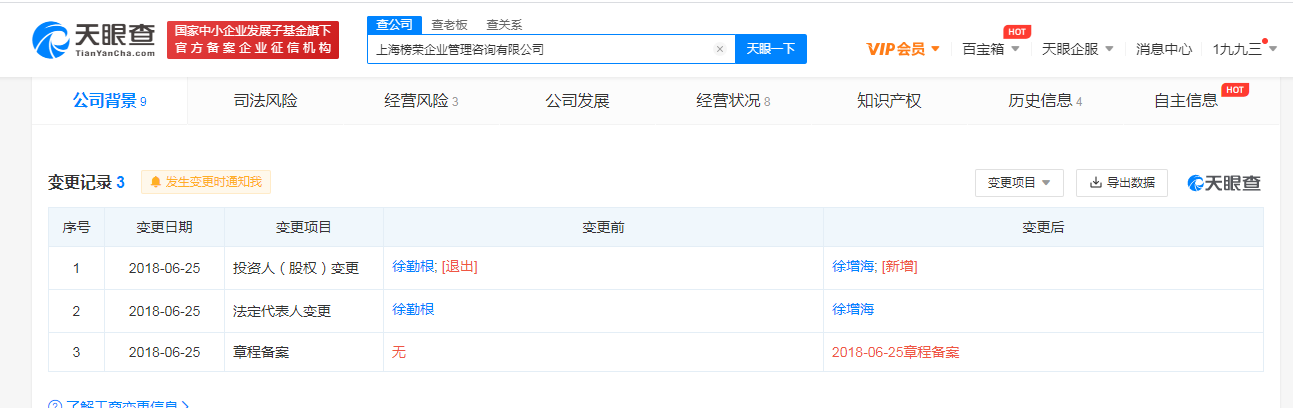Click the export data download icon
The width and height of the screenshot is (1293, 408).
[x=1096, y=183]
